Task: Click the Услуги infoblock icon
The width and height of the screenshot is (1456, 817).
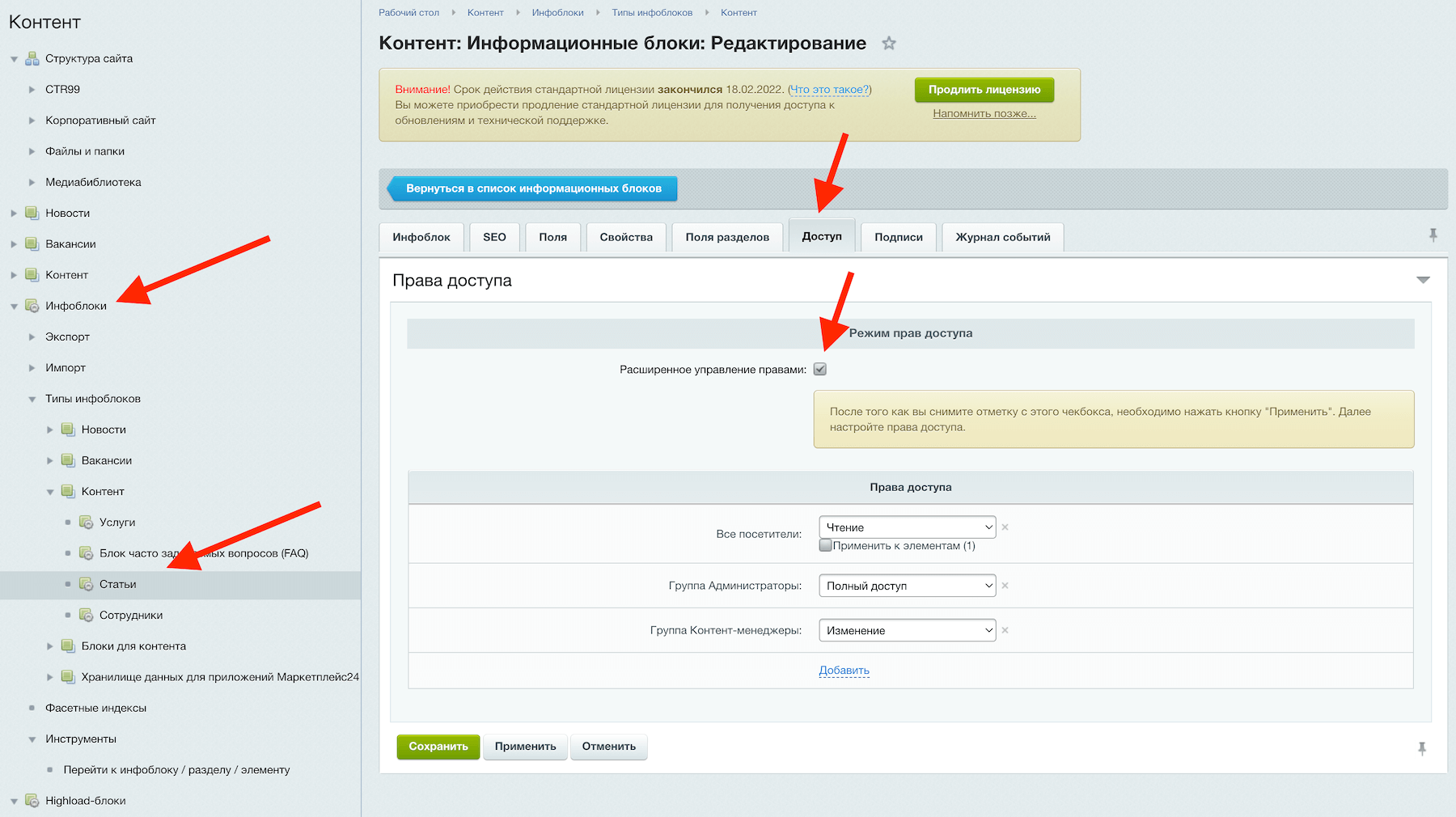Action: pos(87,523)
